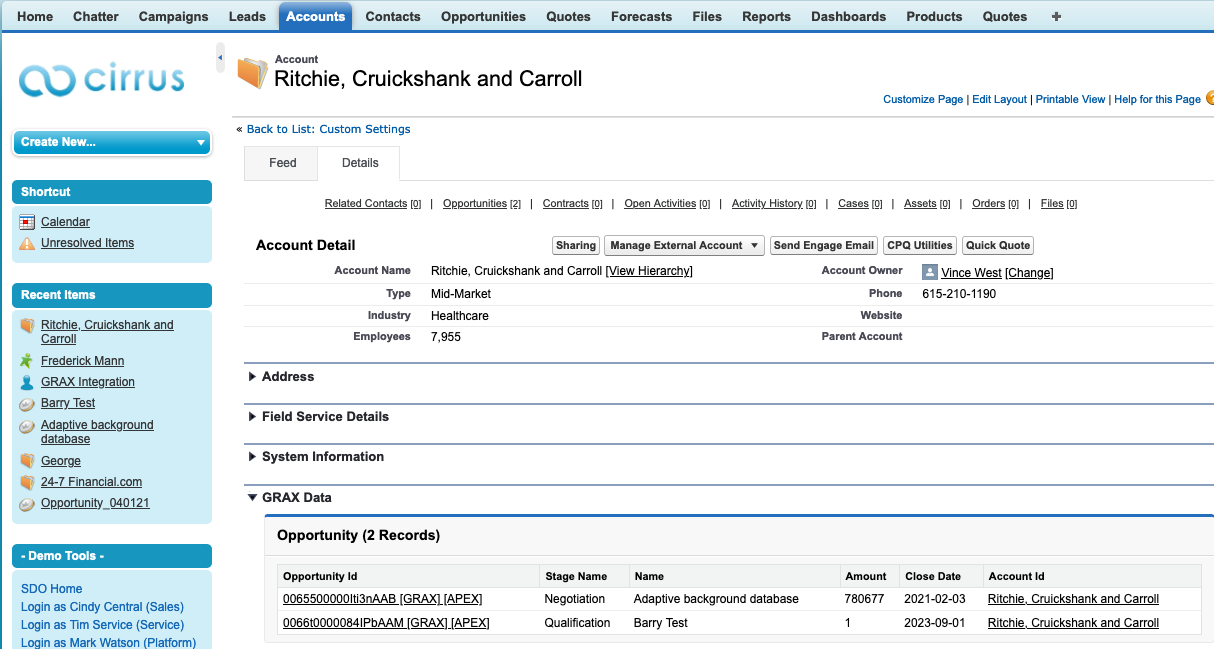Jump to Open Activities related list

tap(667, 204)
